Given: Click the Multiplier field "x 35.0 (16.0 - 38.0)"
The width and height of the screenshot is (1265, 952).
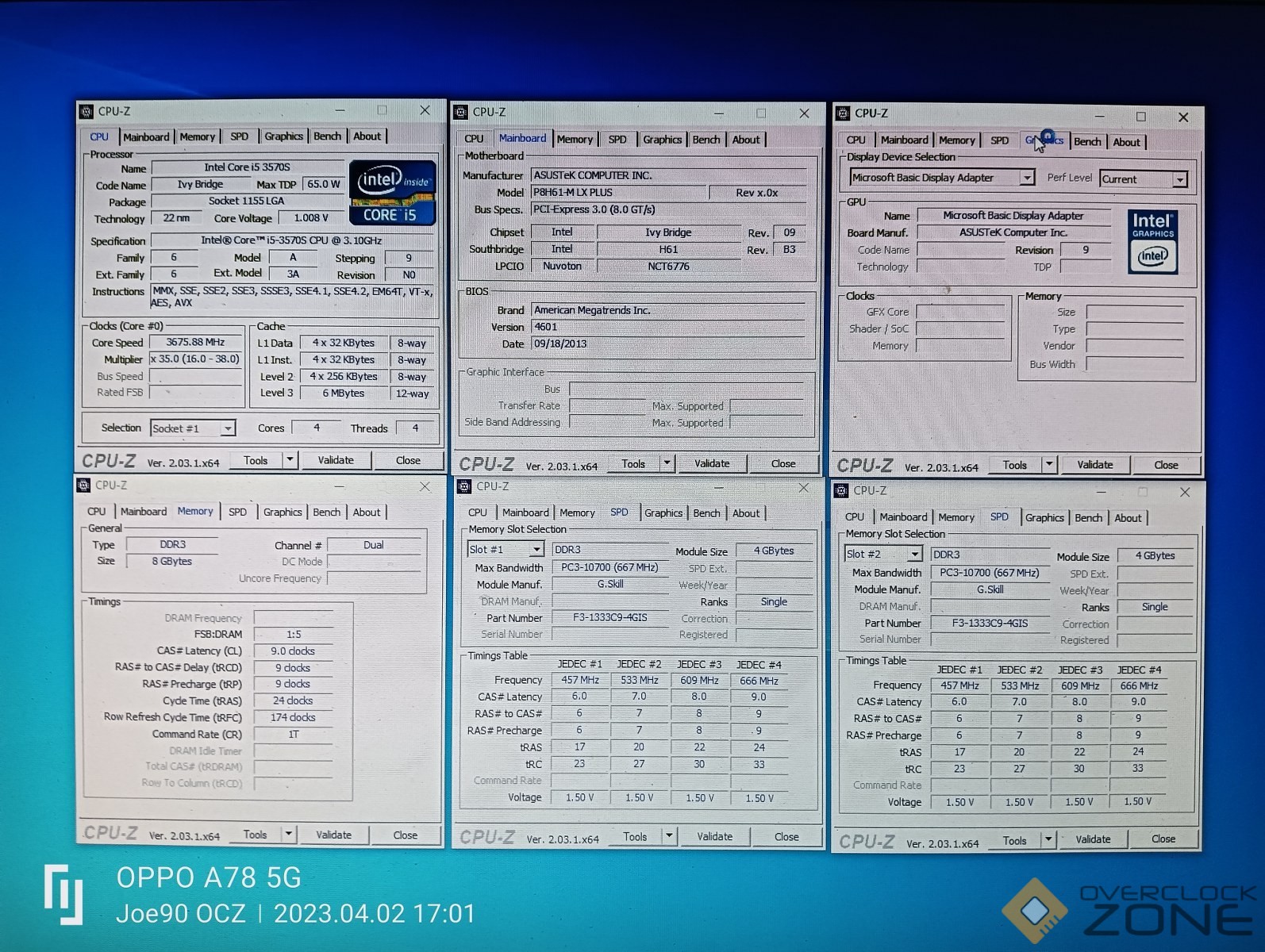Looking at the screenshot, I should (x=195, y=359).
